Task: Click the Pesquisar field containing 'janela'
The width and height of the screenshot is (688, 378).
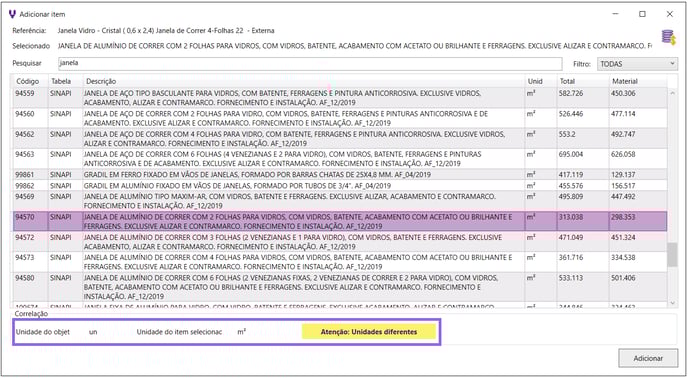Action: (310, 63)
